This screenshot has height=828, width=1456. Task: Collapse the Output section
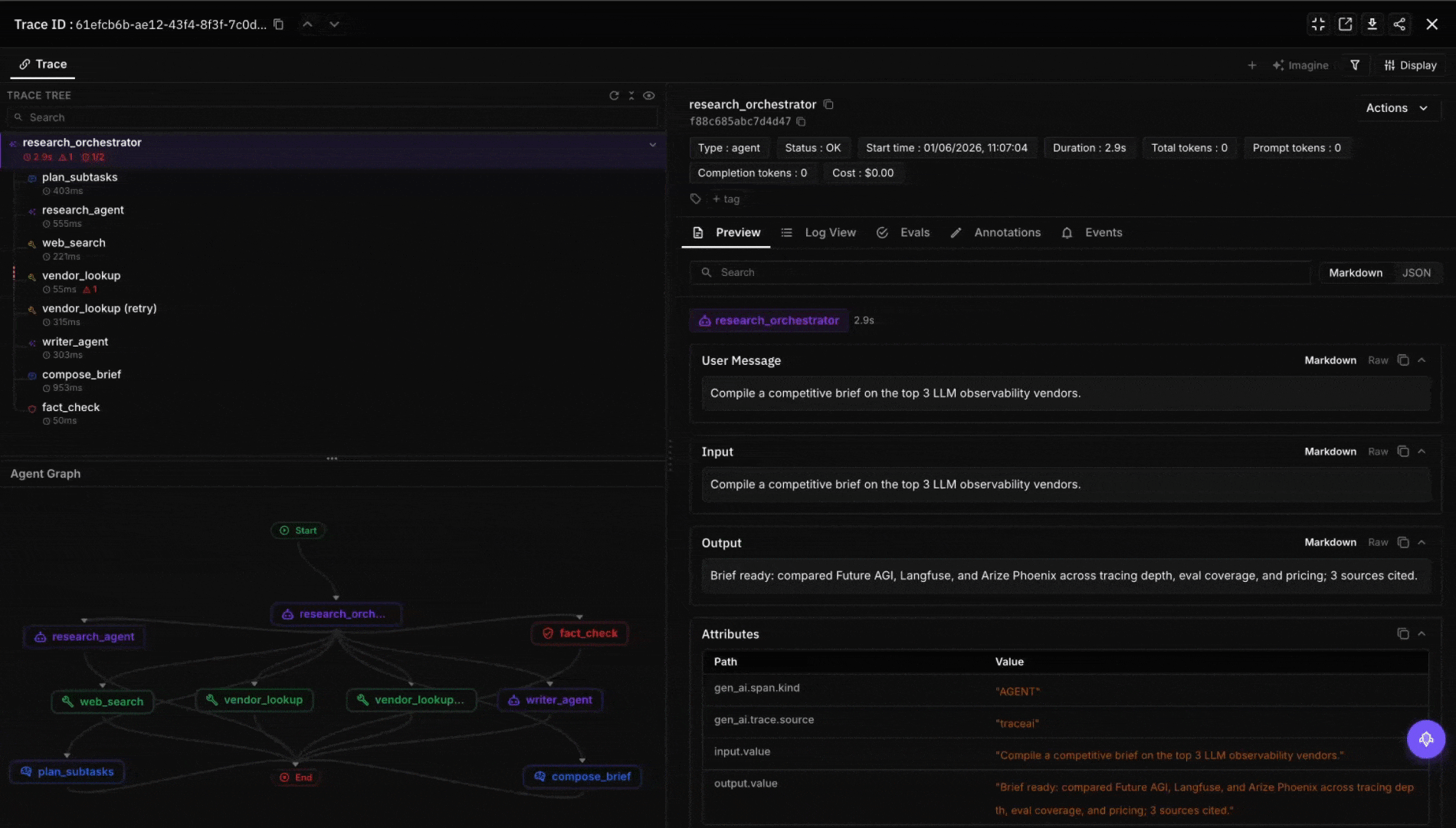click(1422, 543)
